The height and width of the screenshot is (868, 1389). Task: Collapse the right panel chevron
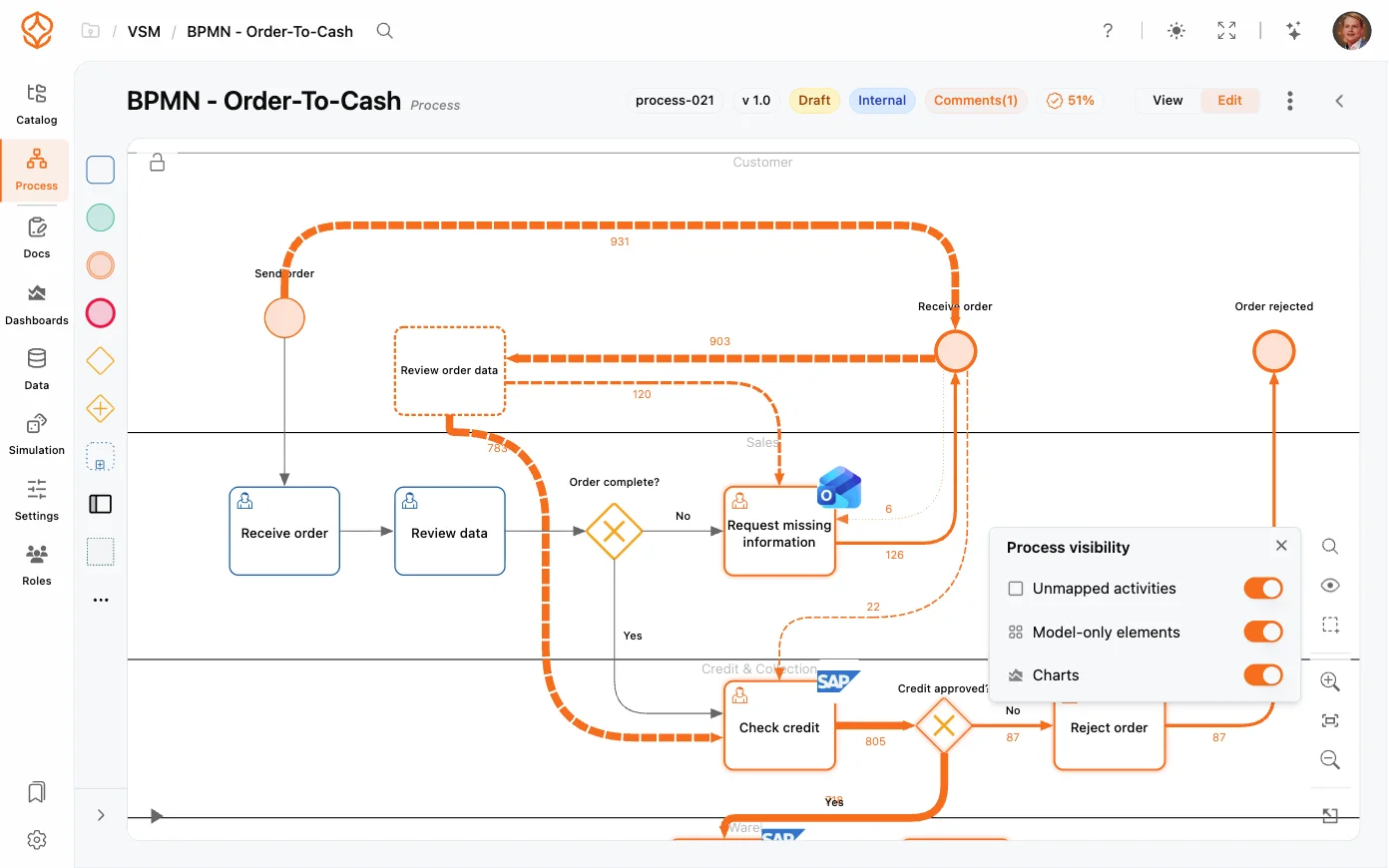click(1339, 101)
